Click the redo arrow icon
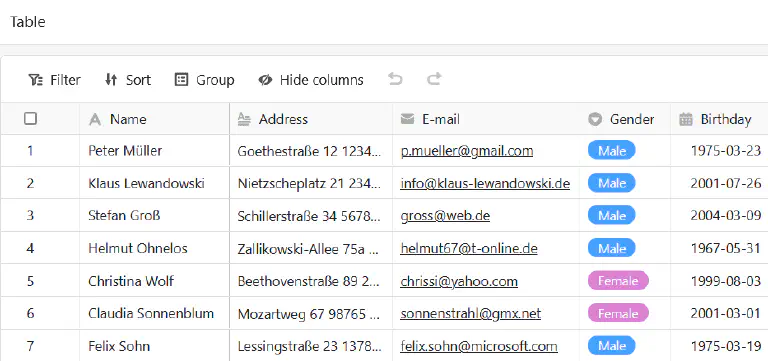This screenshot has height=361, width=768. pos(434,79)
